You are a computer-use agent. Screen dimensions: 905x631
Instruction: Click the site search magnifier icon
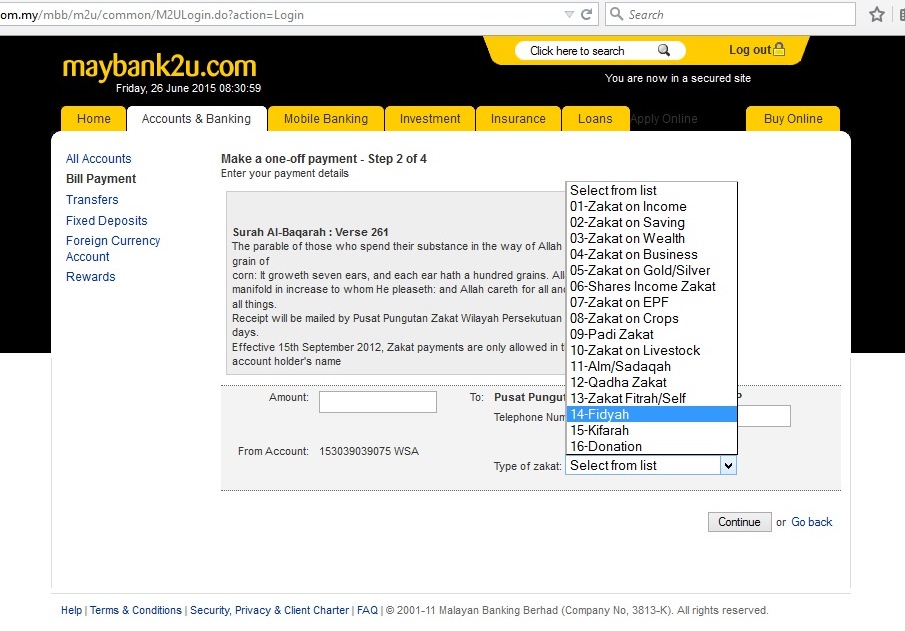tap(664, 50)
